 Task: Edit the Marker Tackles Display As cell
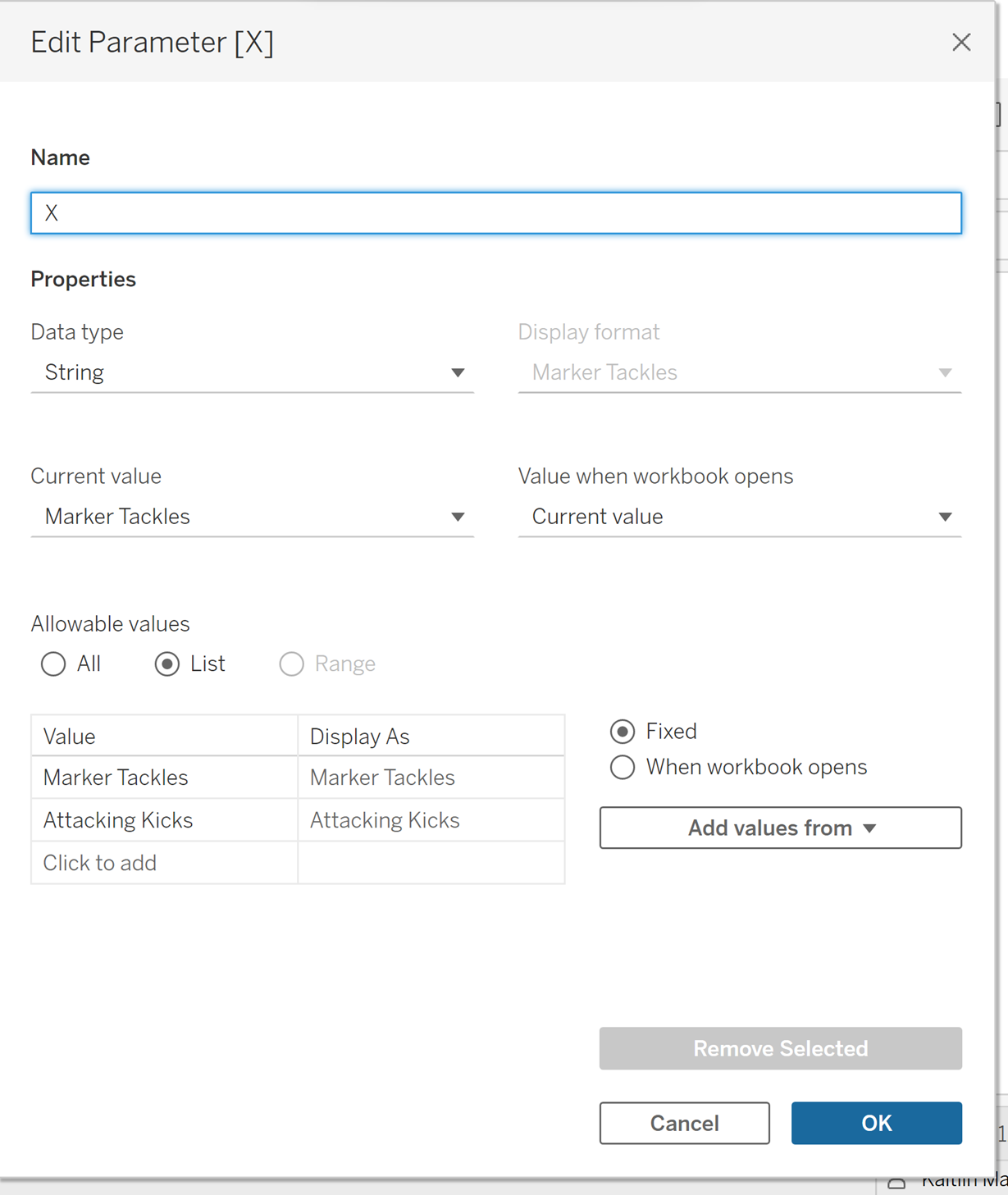(x=431, y=778)
